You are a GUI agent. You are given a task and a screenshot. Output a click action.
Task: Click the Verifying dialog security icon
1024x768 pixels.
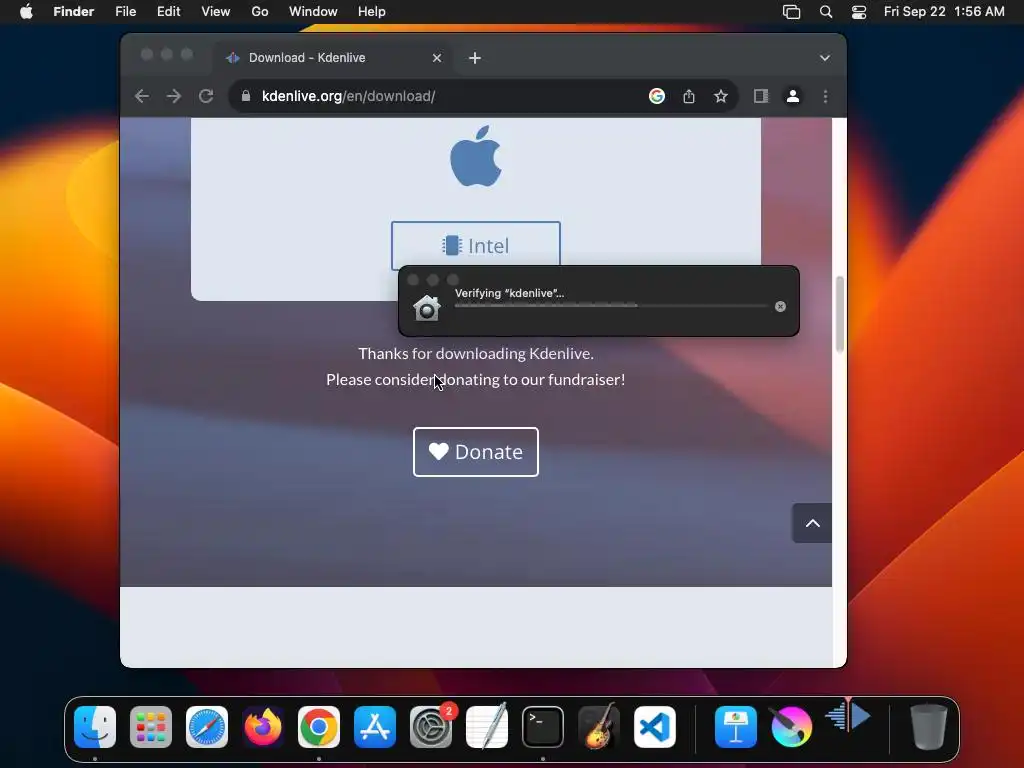click(x=426, y=308)
